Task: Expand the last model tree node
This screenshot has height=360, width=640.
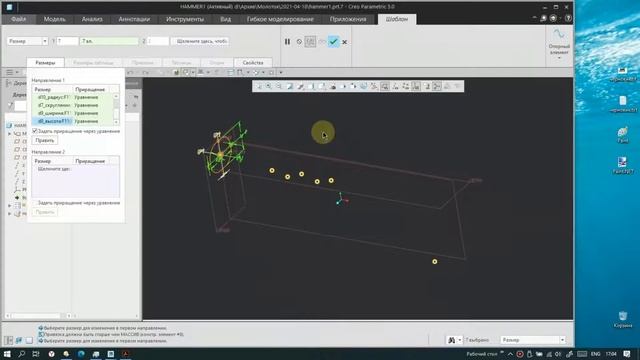Action: point(10,213)
